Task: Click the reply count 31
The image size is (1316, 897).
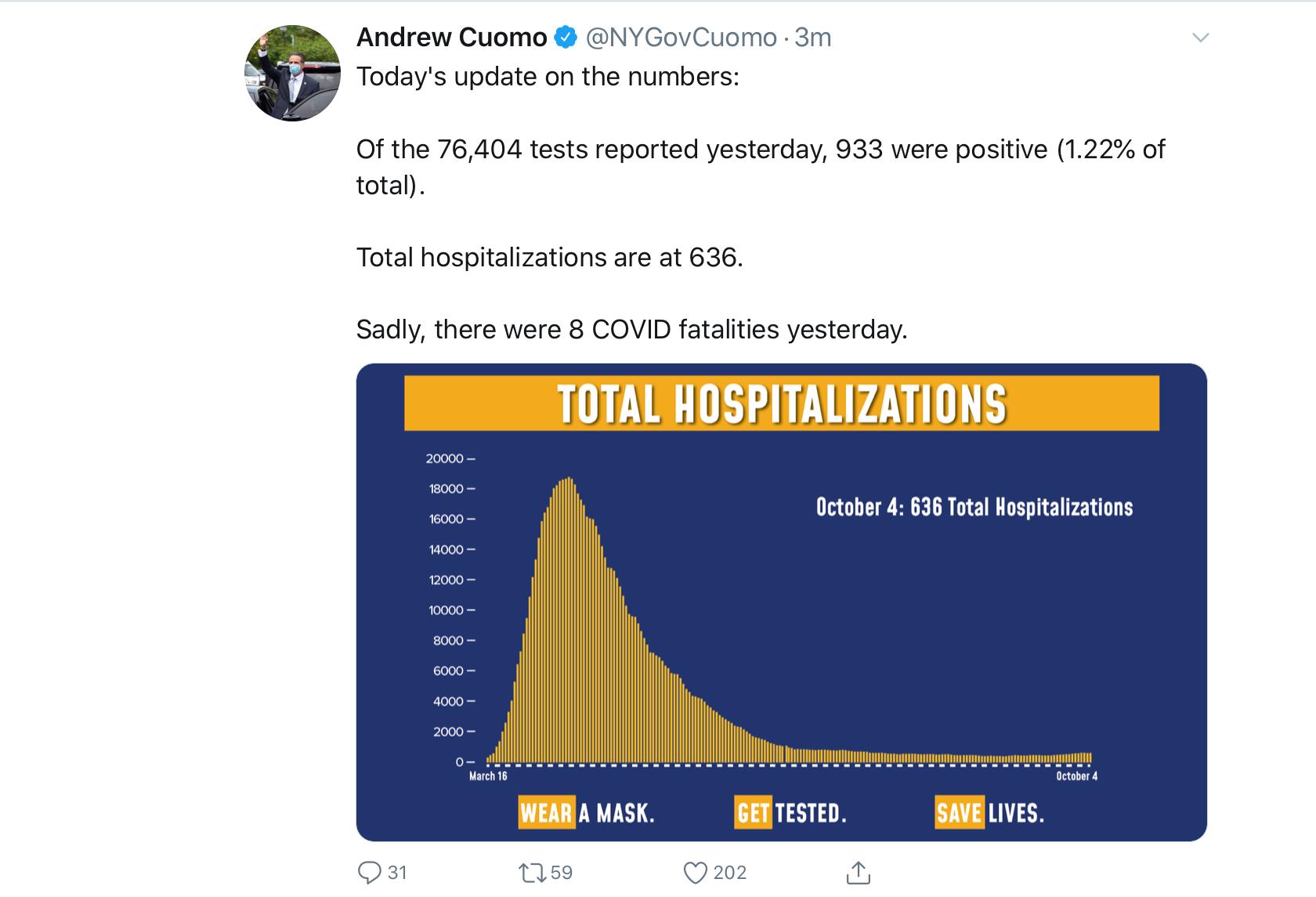Action: click(397, 872)
